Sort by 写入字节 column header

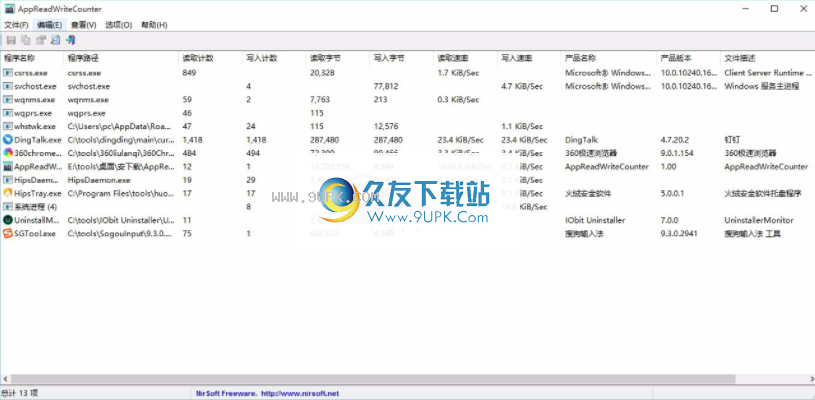click(402, 58)
